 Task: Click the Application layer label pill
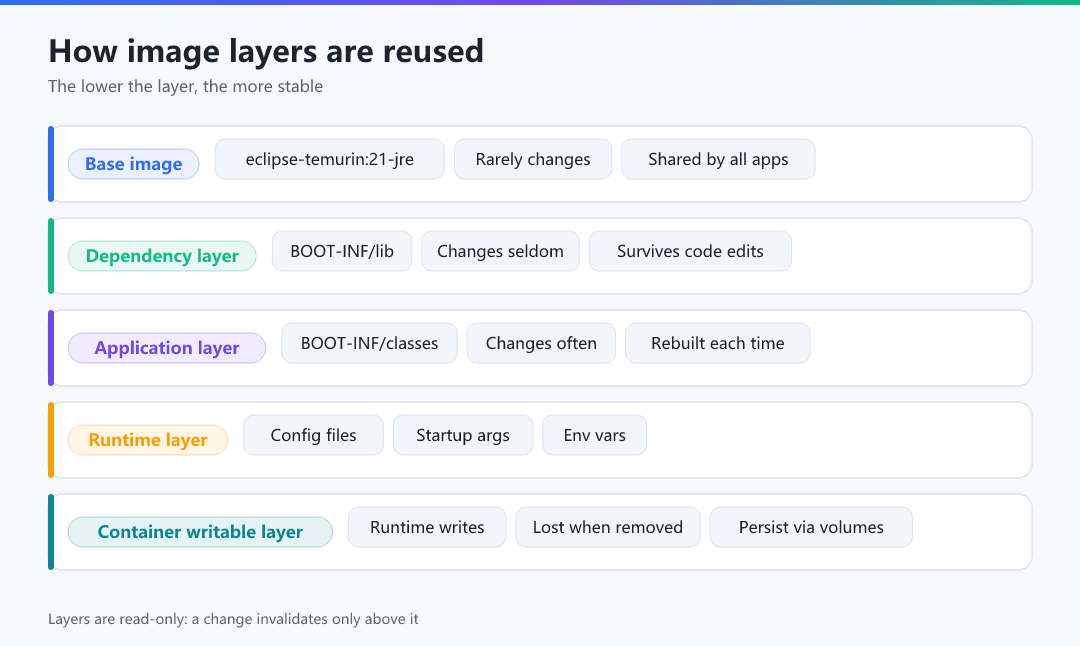[167, 348]
